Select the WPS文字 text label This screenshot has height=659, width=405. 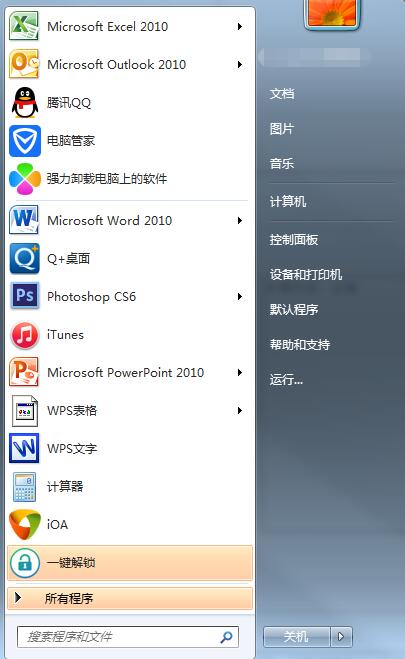click(x=72, y=448)
